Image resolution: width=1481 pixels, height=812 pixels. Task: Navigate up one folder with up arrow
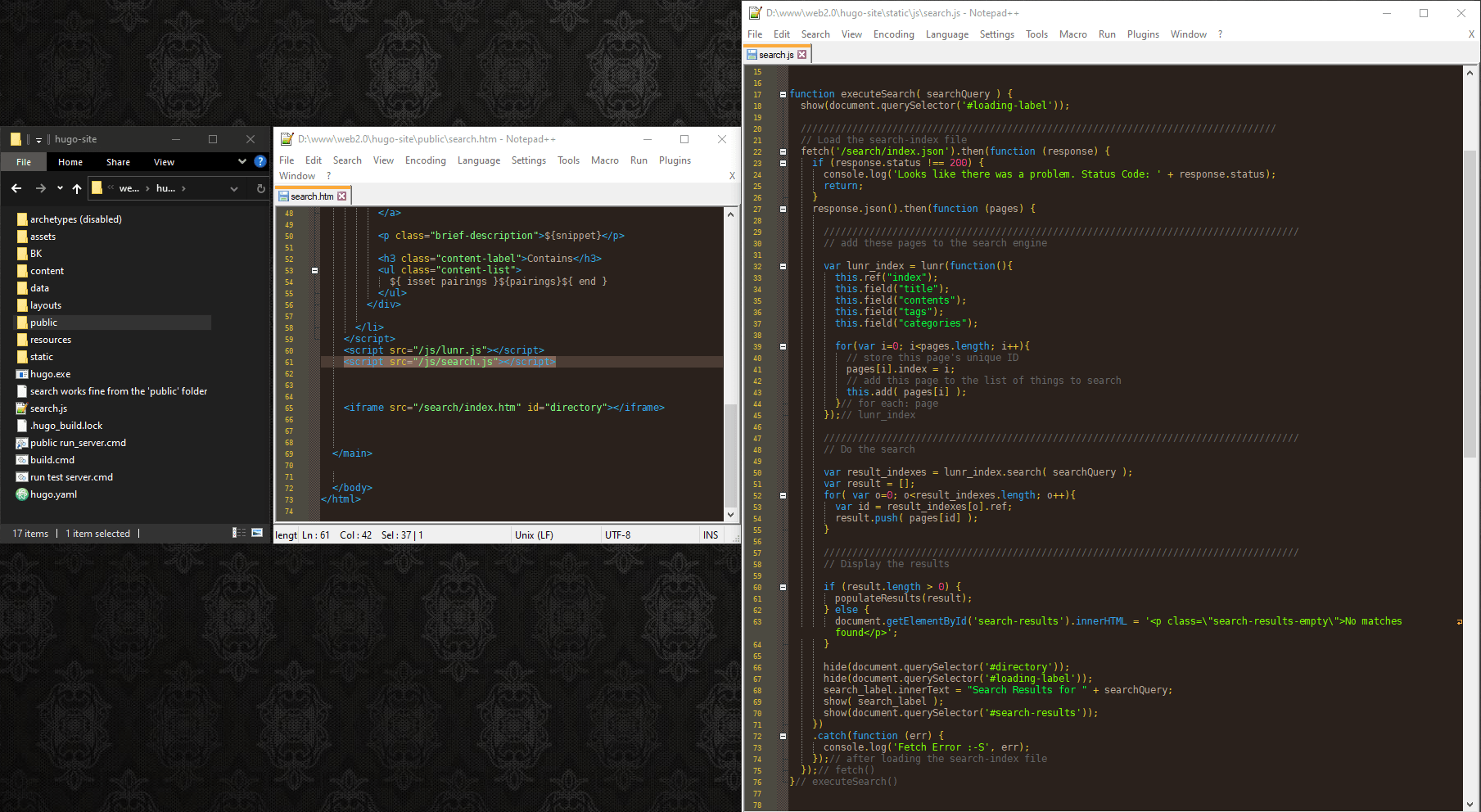77,188
